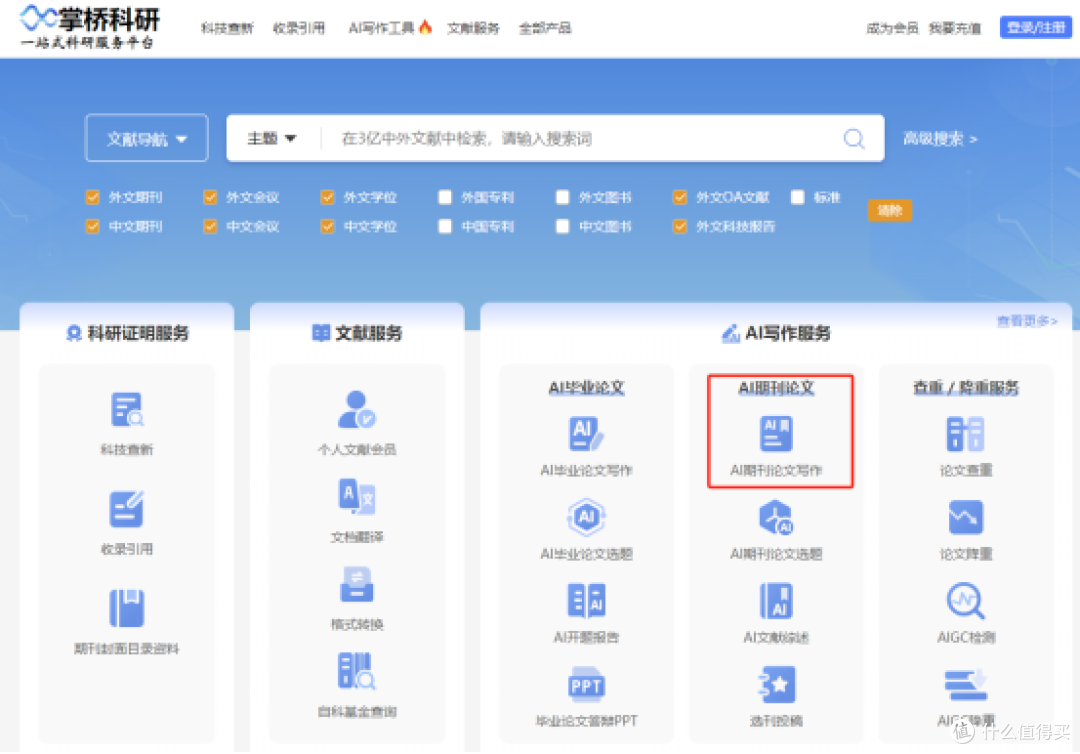Check the 中文图书 checkbox
This screenshot has height=754, width=1080.
pos(563,227)
